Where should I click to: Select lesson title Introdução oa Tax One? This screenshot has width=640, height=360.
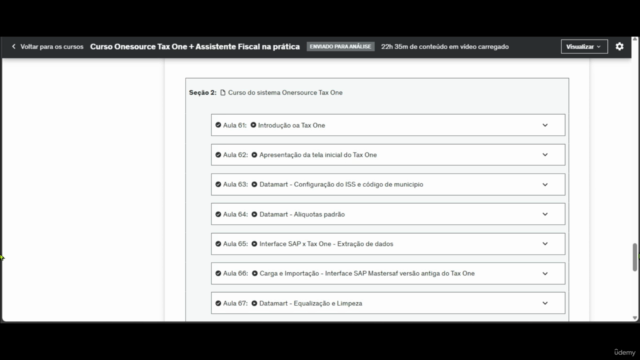tap(291, 125)
